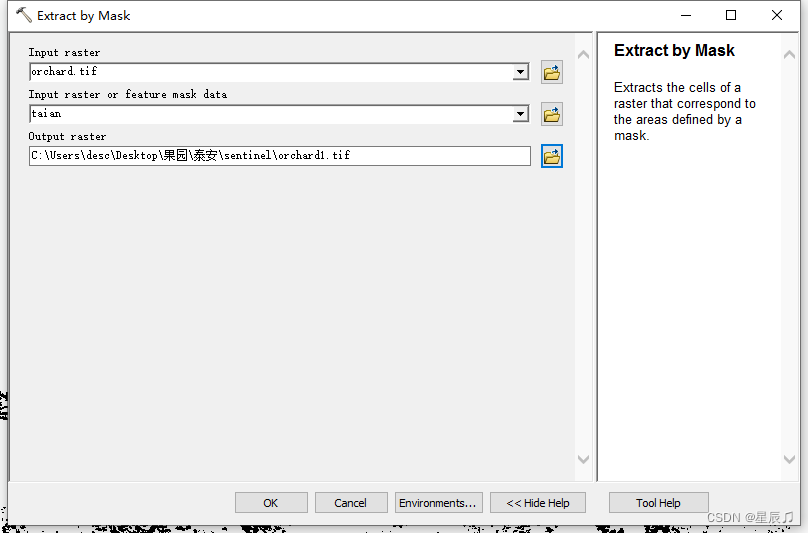Select the 'Input raster' label text
This screenshot has height=533, width=808.
point(64,53)
